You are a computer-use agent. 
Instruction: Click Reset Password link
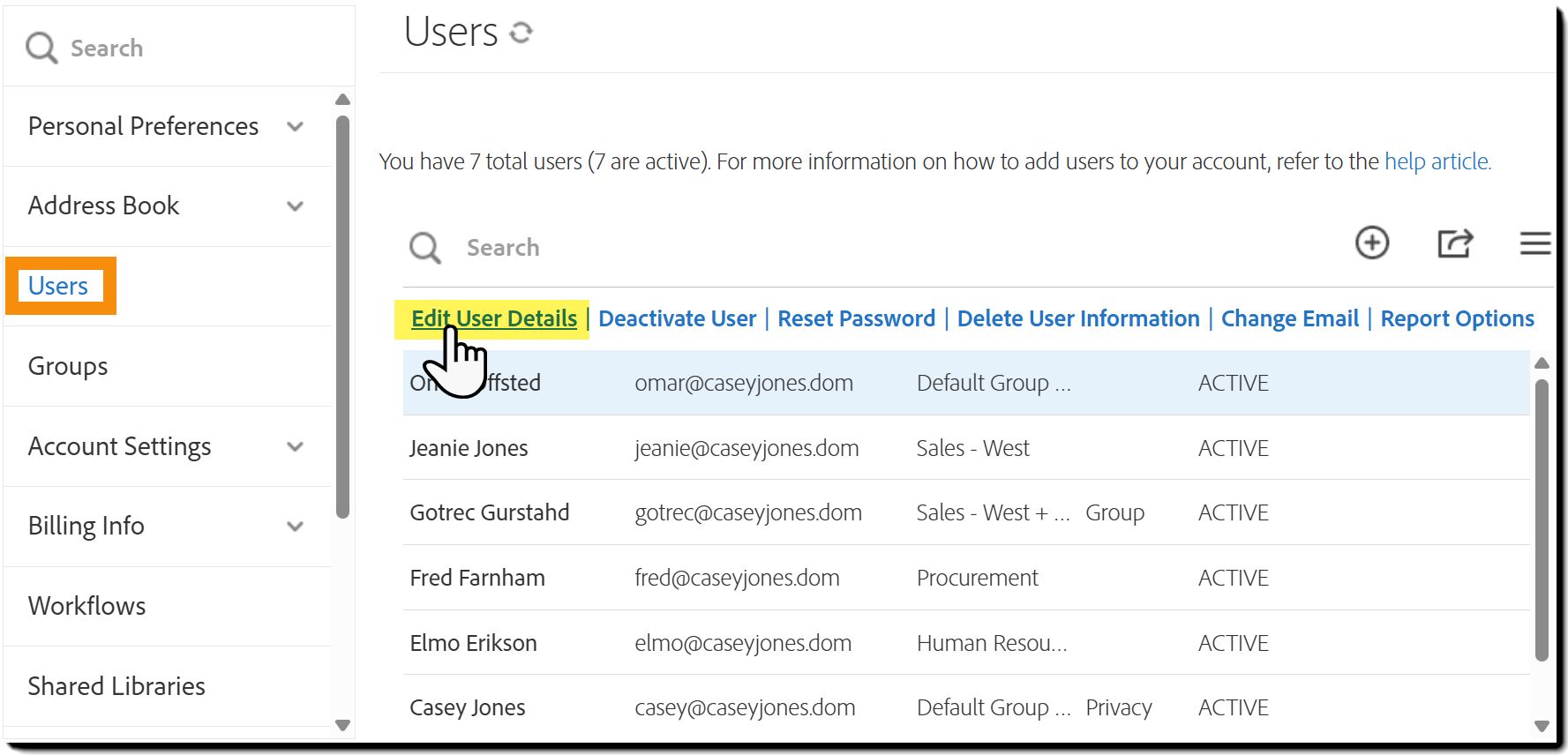856,318
